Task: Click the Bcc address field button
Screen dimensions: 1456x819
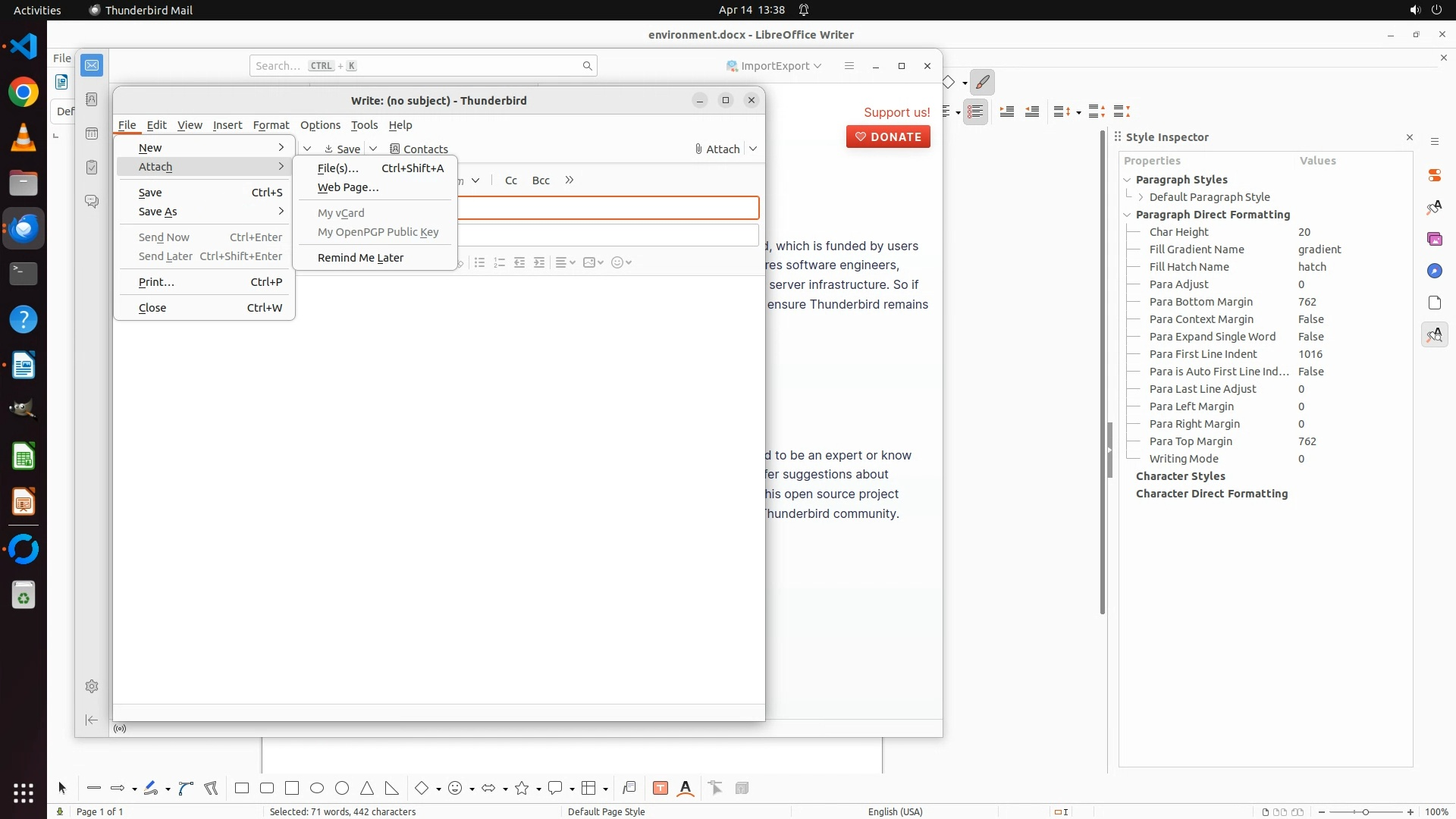Action: pyautogui.click(x=541, y=180)
